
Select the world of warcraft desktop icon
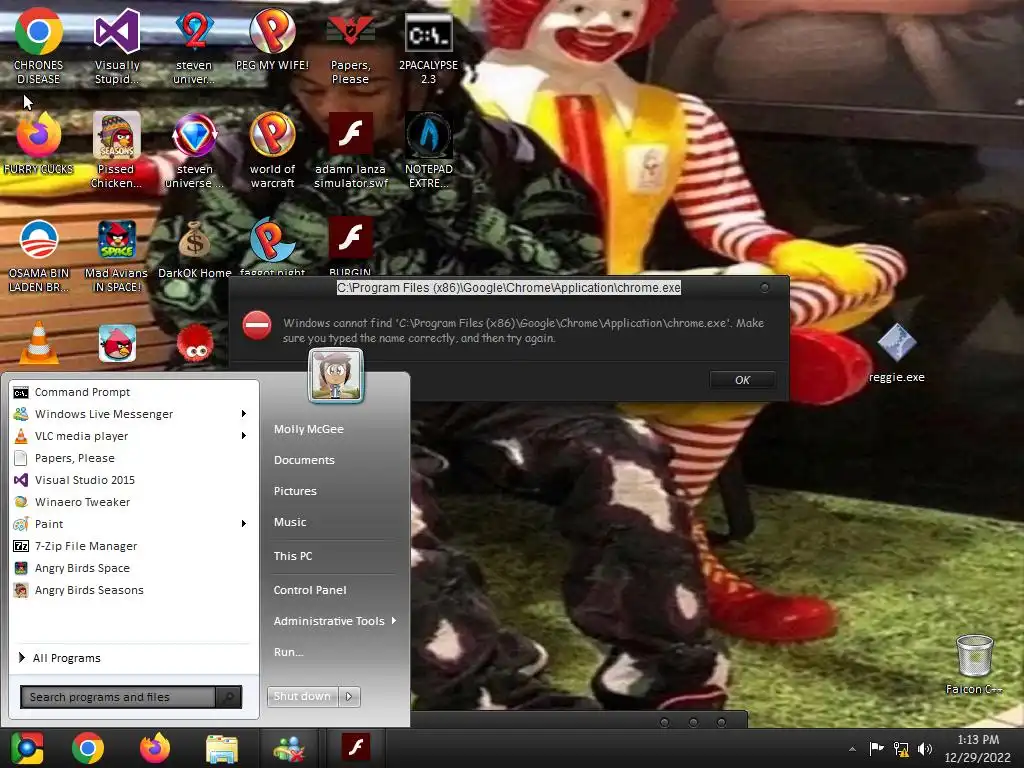[x=272, y=150]
